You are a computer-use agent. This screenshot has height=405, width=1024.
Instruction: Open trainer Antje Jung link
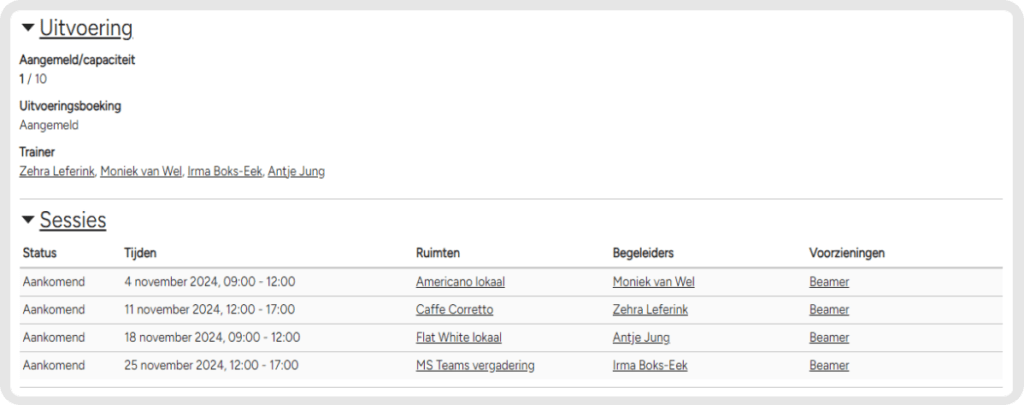(x=296, y=172)
